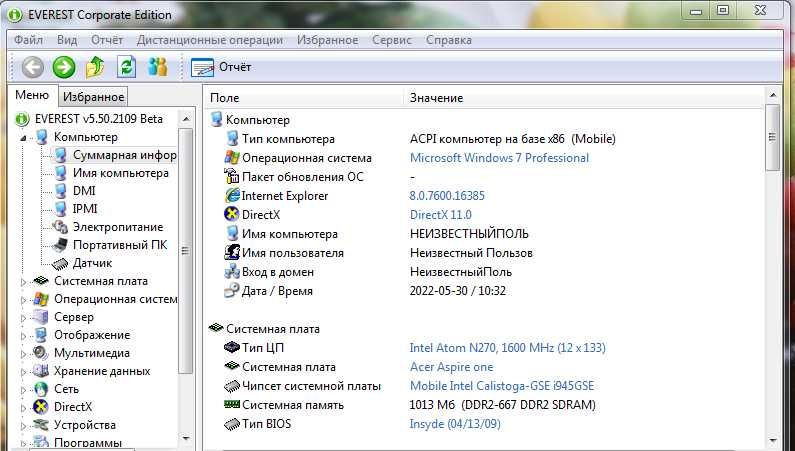Open the Вид menu
795x451 pixels.
(67, 40)
